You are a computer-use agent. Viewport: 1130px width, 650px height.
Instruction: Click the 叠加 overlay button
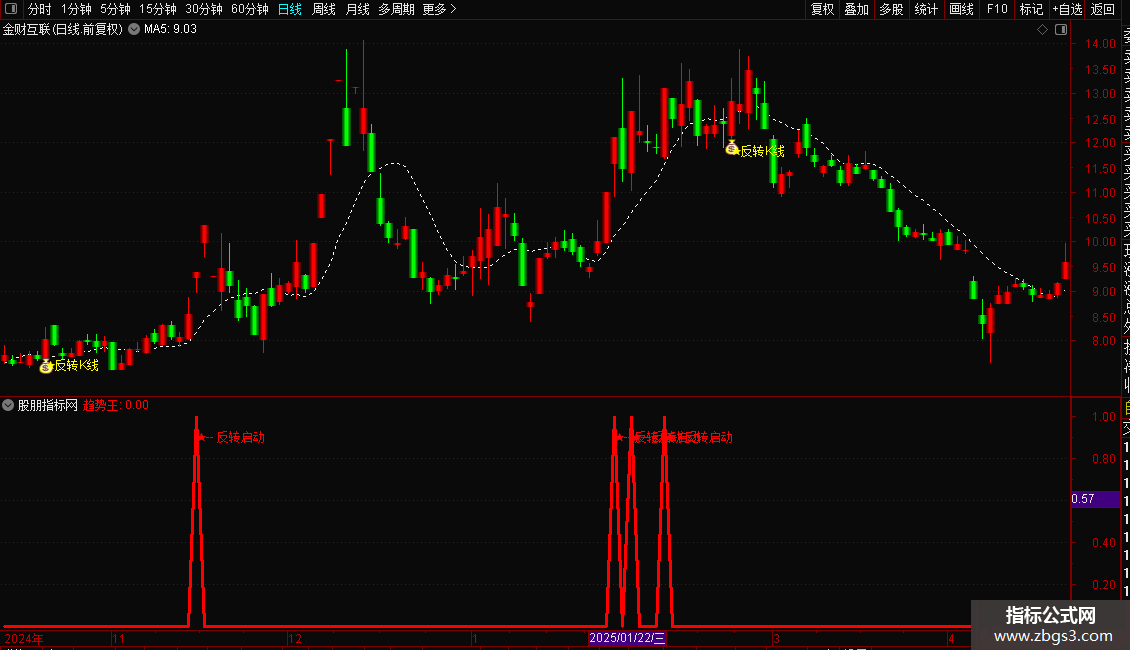click(857, 9)
